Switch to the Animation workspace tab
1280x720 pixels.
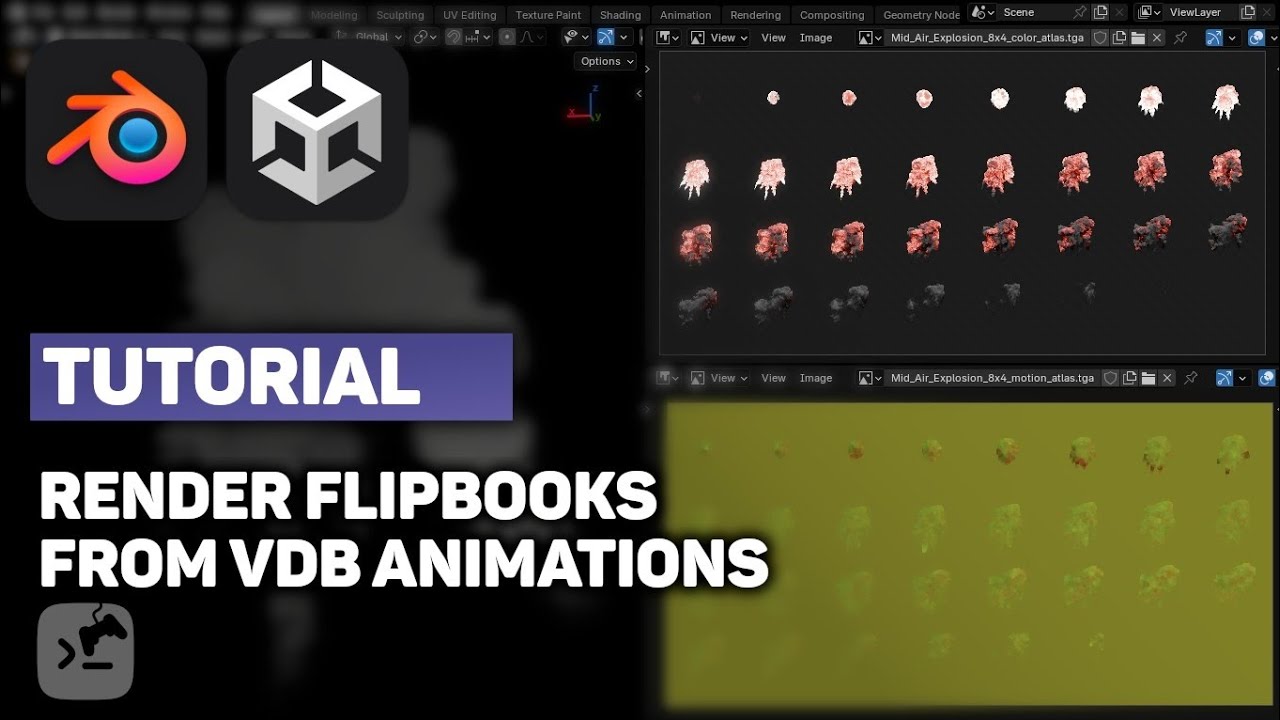tap(686, 15)
